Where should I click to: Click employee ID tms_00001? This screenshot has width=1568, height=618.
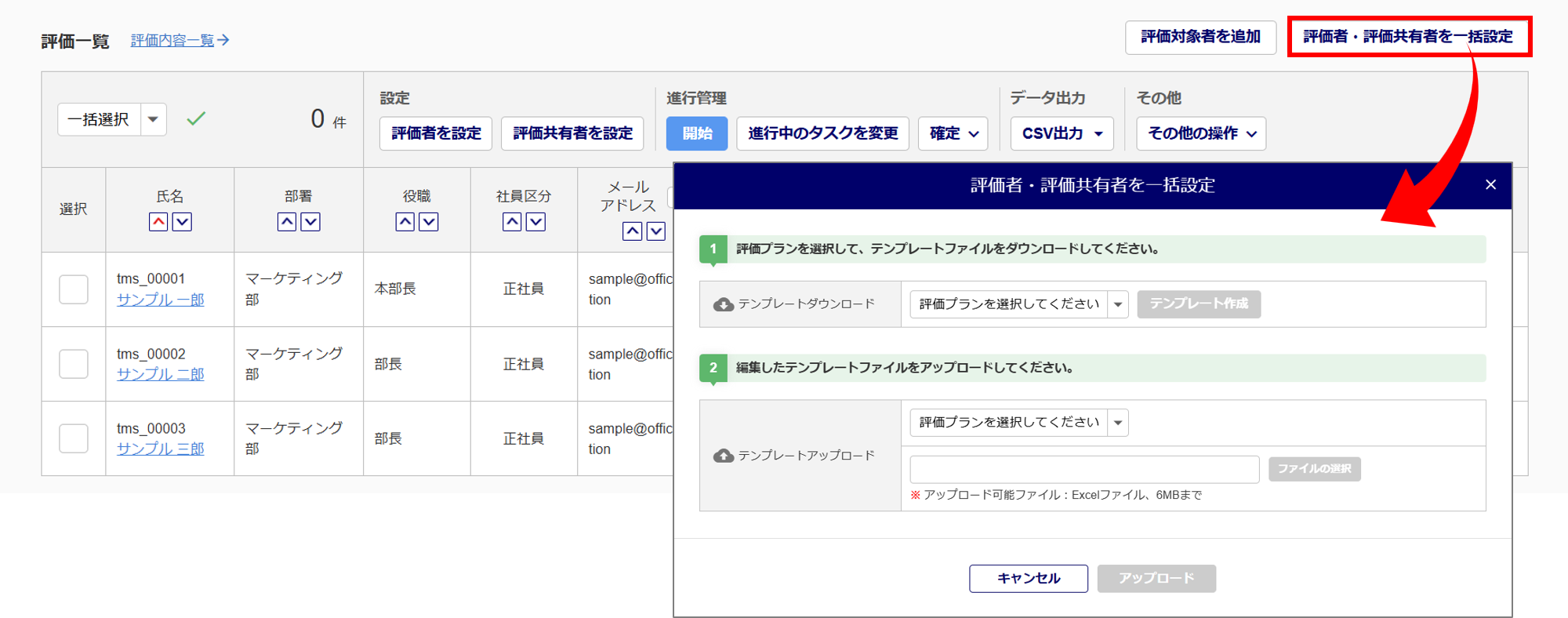pyautogui.click(x=151, y=278)
